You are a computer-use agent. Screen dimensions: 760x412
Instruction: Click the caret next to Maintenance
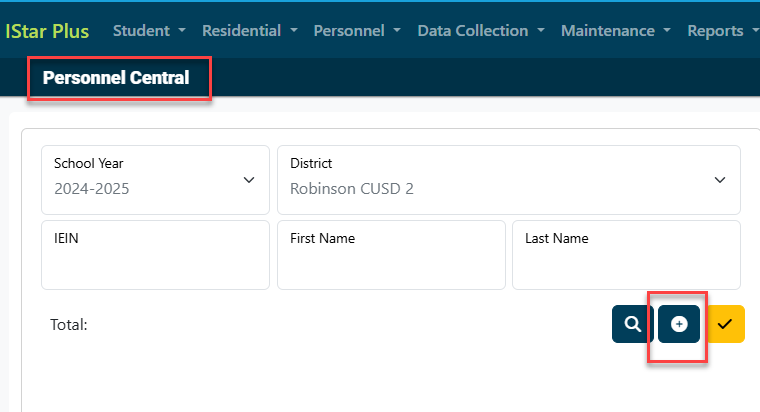point(667,31)
